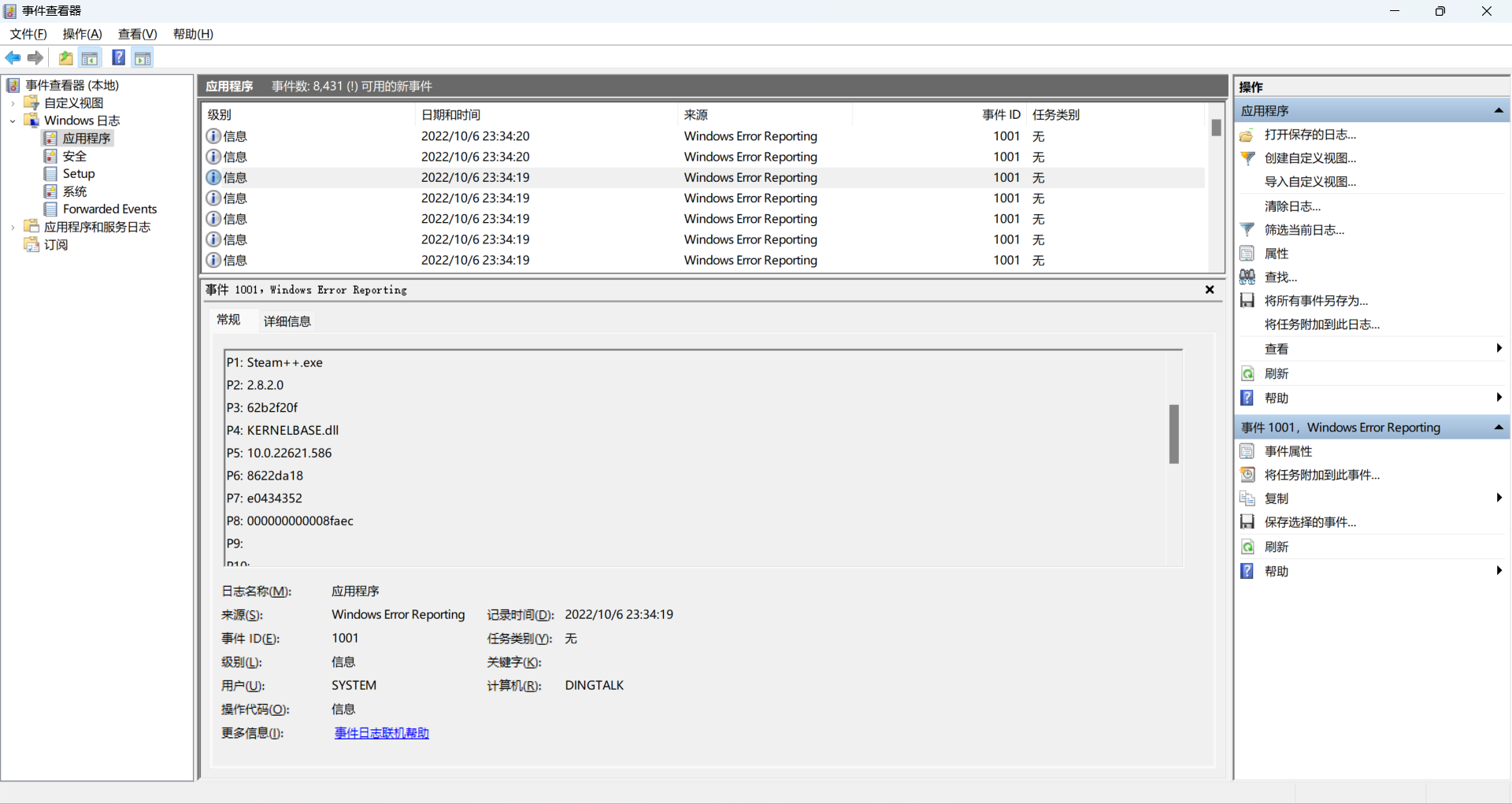Open the 查看(V) menu

[x=137, y=34]
